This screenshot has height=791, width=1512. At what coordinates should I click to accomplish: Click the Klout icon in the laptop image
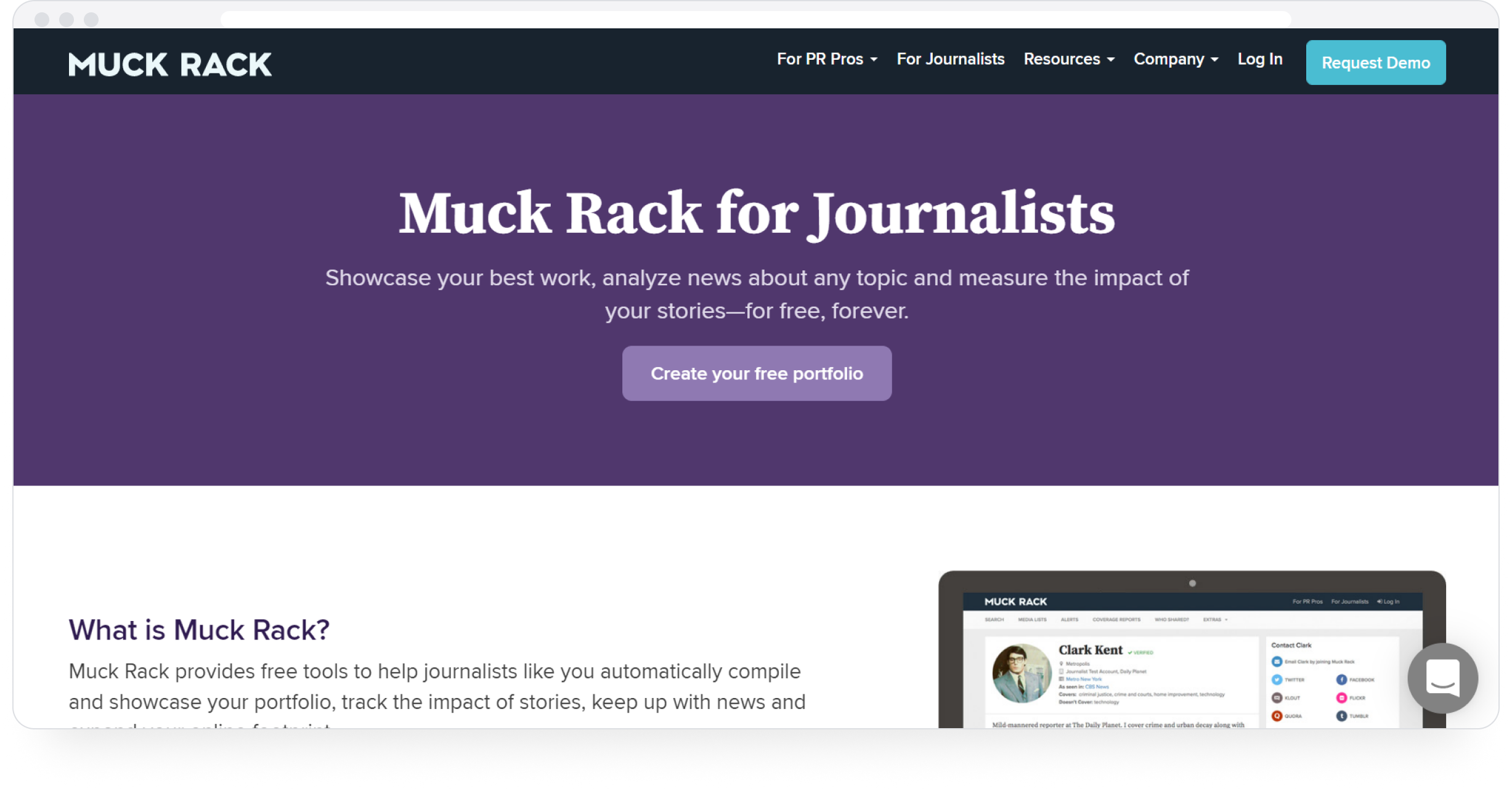[x=1277, y=698]
